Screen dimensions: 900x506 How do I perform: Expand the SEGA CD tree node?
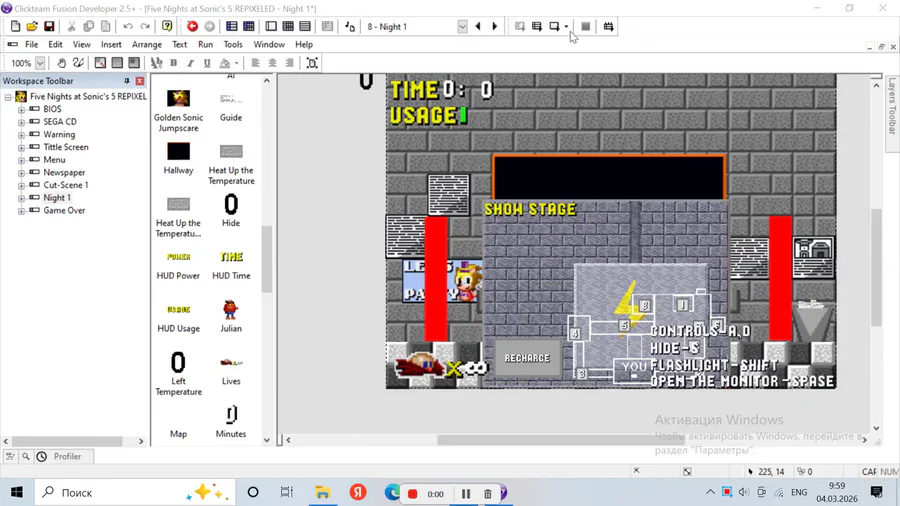[21, 122]
